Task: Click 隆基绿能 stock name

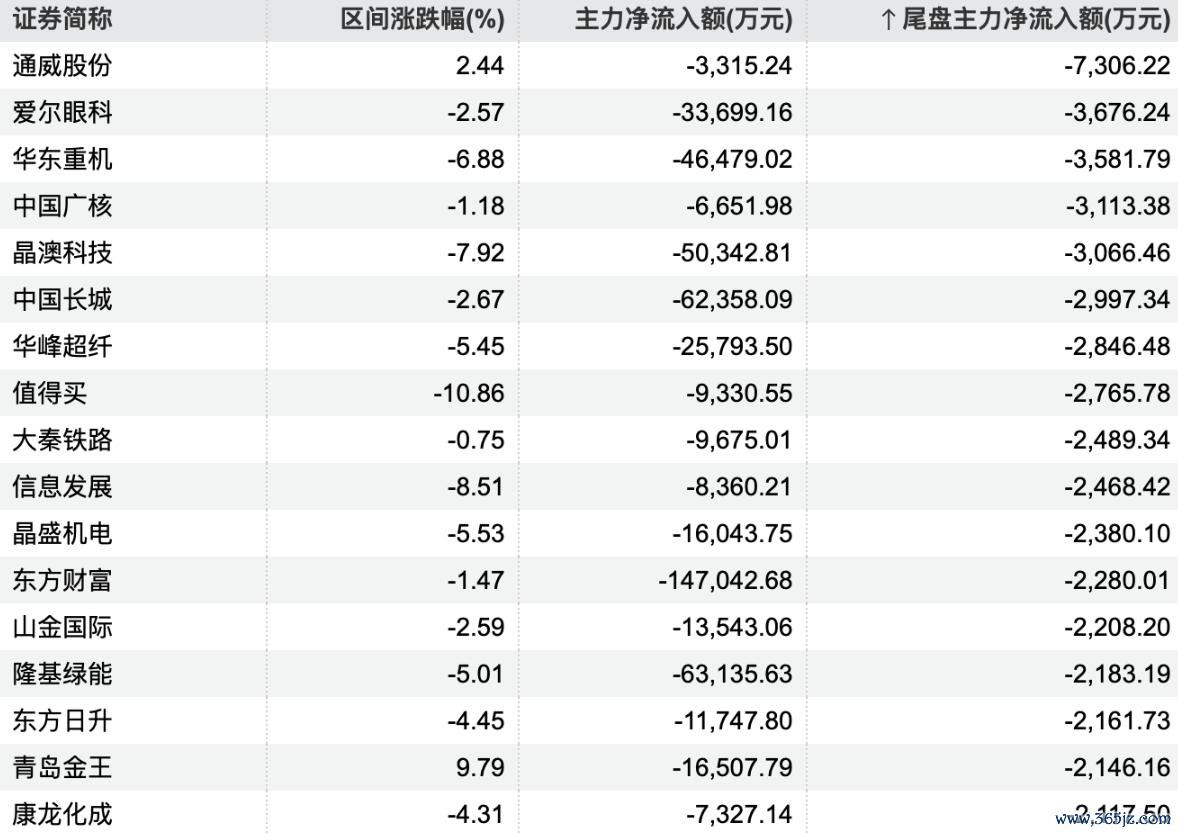Action: click(62, 674)
